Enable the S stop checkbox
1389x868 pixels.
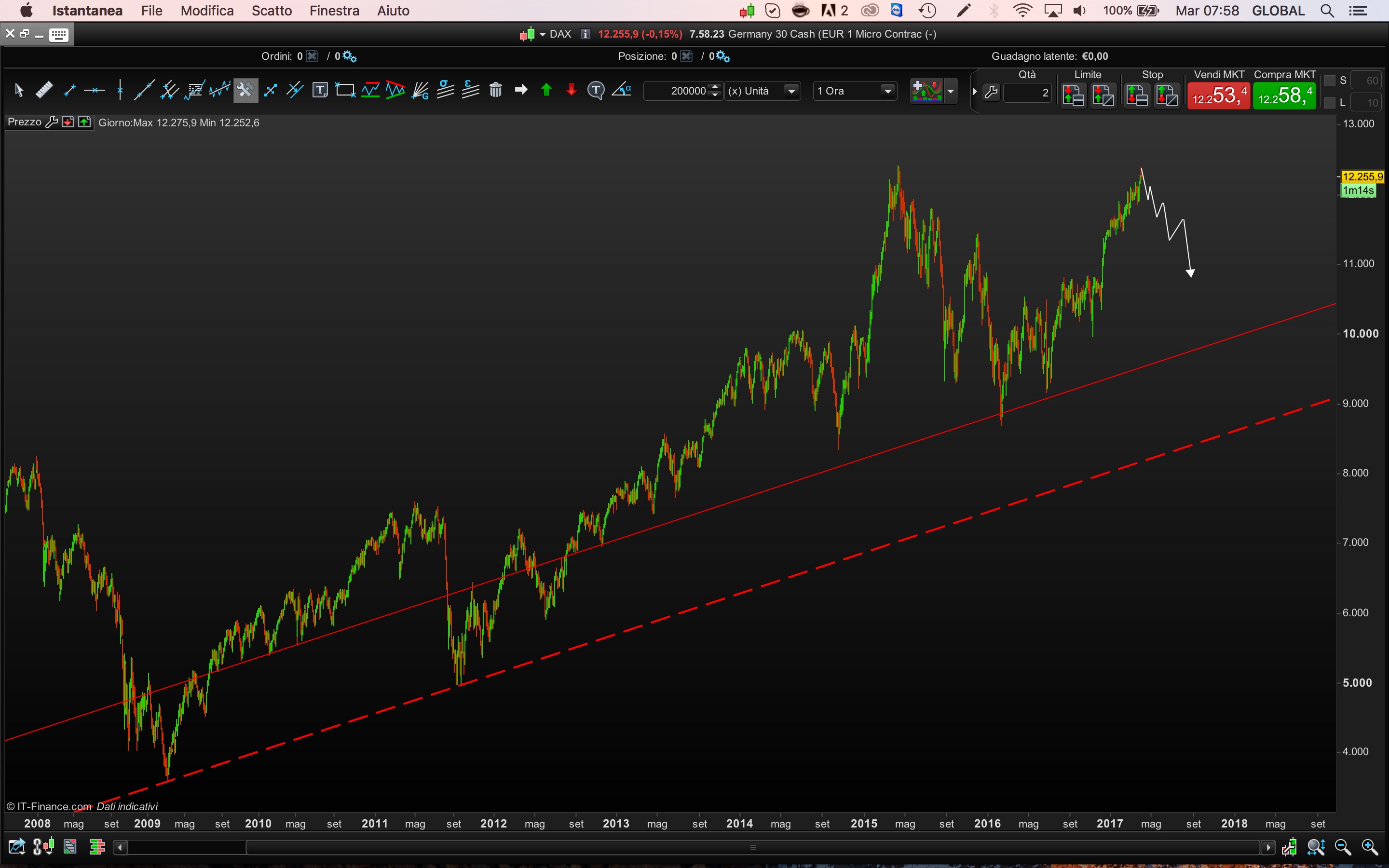point(1329,81)
